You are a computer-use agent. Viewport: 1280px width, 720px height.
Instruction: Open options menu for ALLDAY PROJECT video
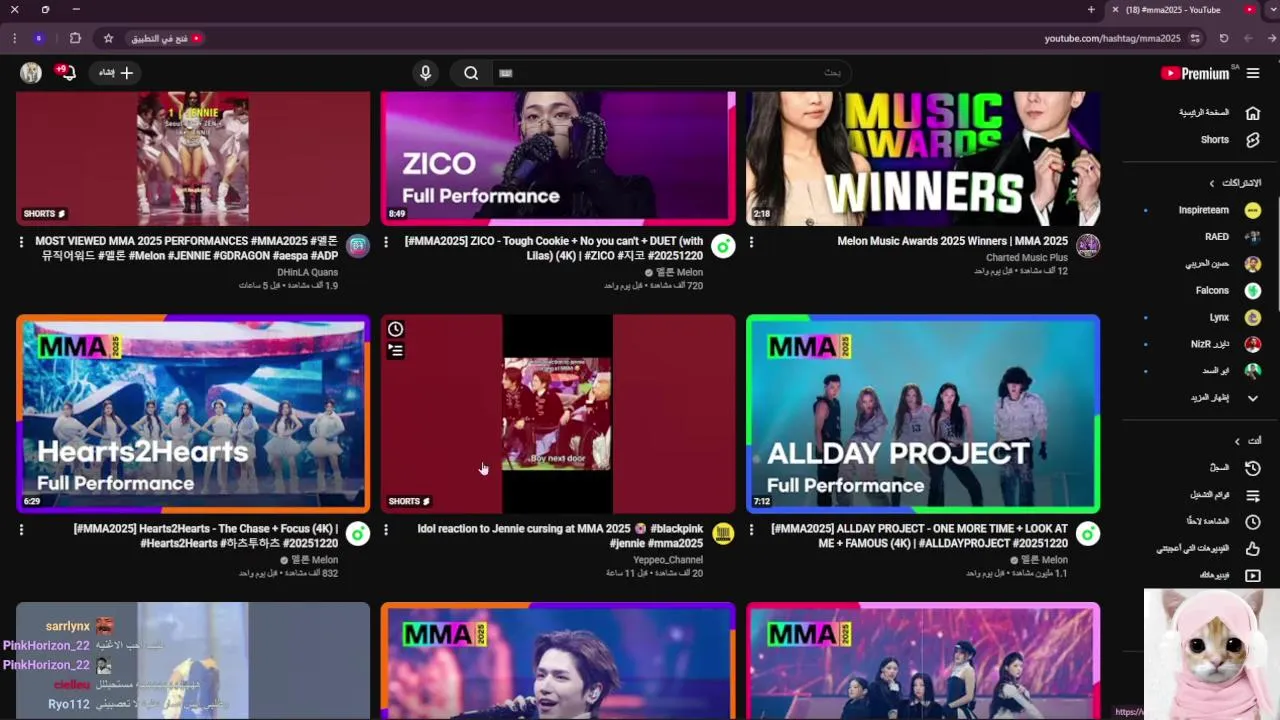[x=751, y=530]
